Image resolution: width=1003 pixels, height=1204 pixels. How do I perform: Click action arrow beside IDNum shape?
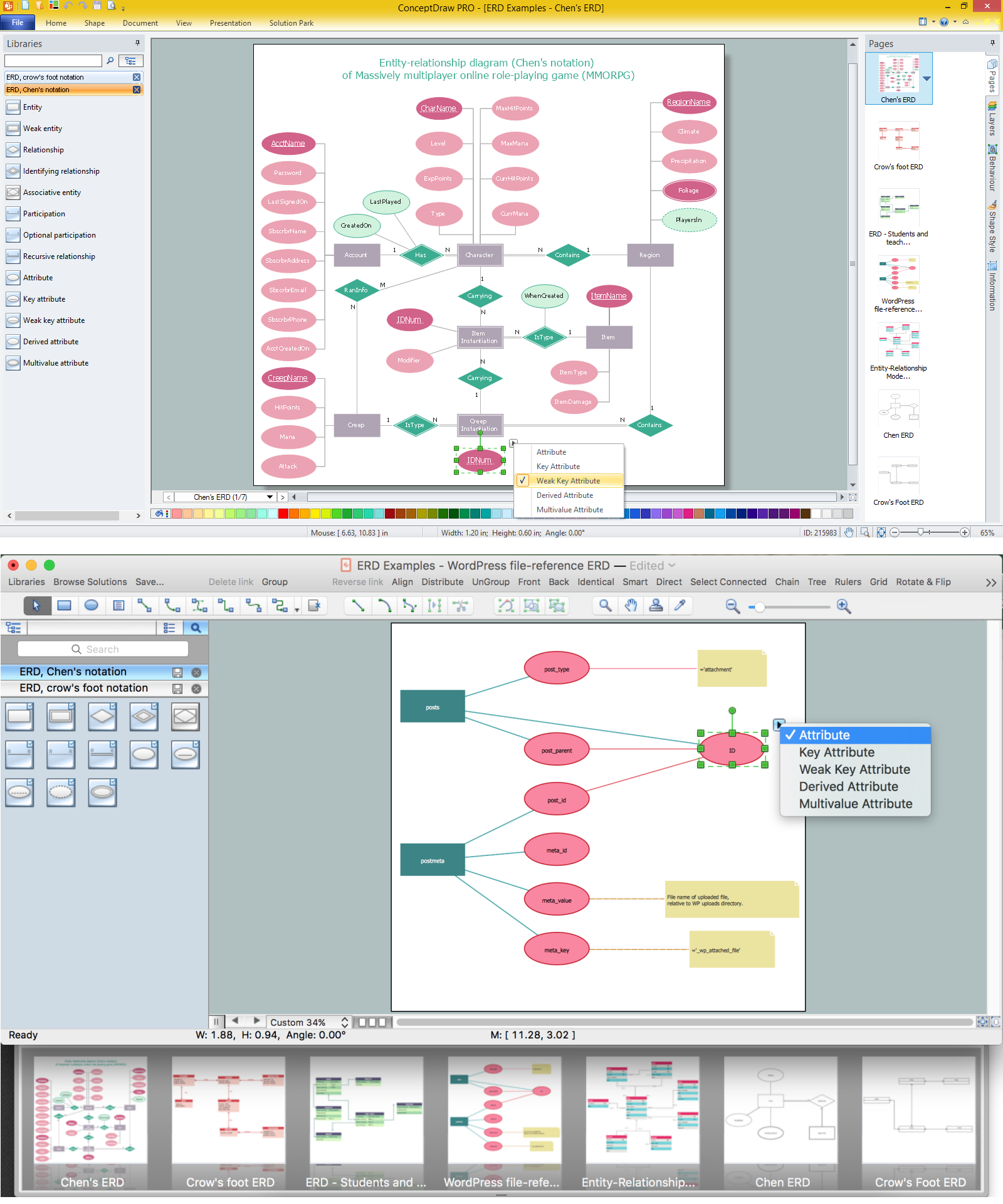pyautogui.click(x=513, y=443)
